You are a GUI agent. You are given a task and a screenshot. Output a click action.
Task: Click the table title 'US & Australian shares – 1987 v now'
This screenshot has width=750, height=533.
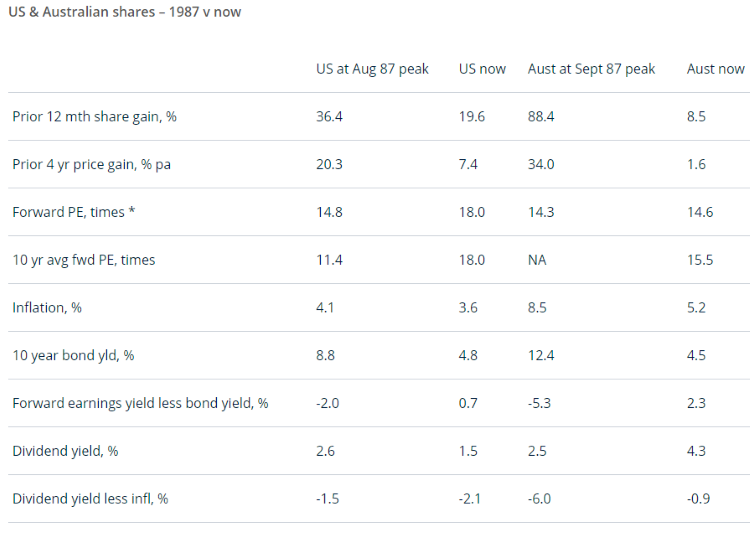pyautogui.click(x=124, y=12)
